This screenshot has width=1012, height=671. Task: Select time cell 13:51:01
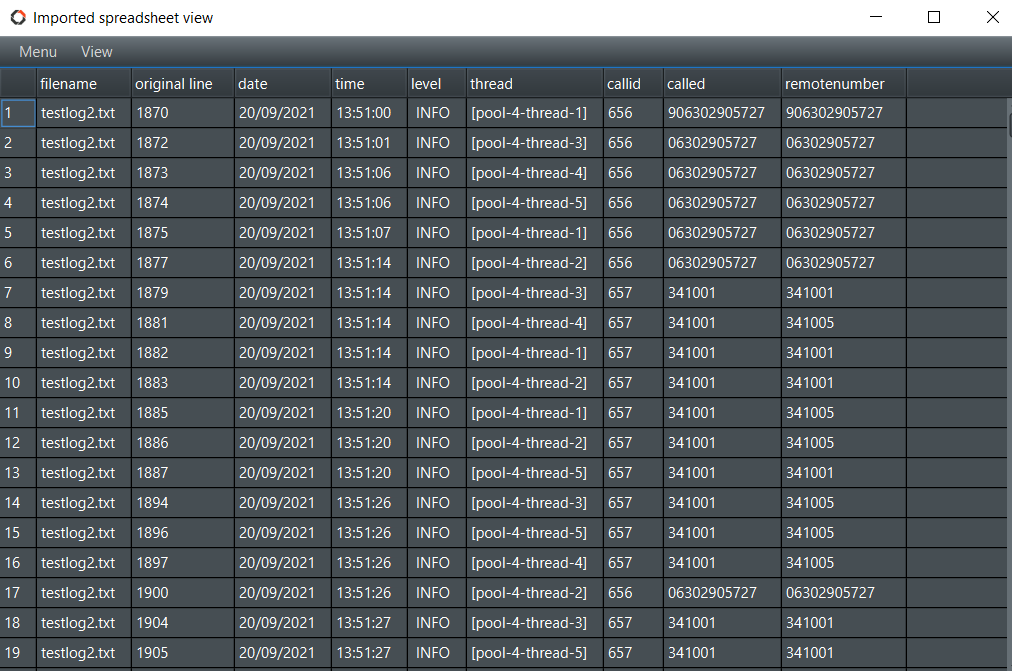click(370, 143)
